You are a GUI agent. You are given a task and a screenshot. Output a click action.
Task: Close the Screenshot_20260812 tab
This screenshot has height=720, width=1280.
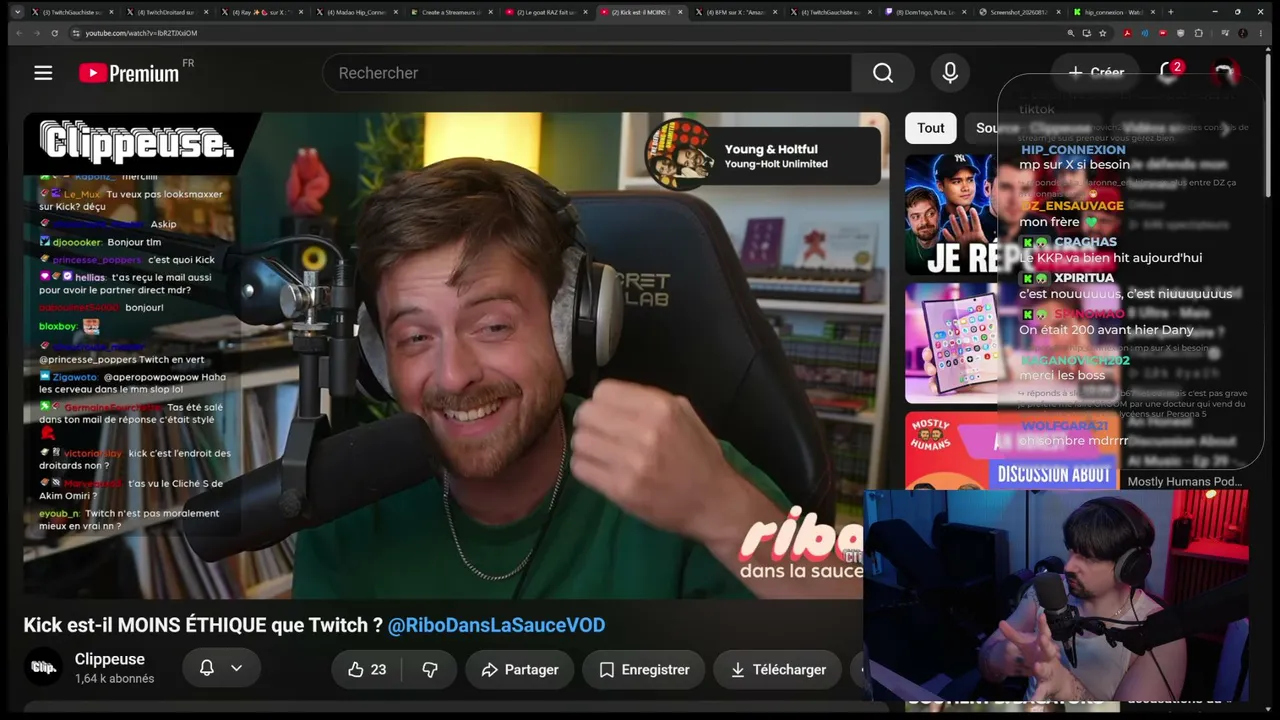[x=1059, y=12]
